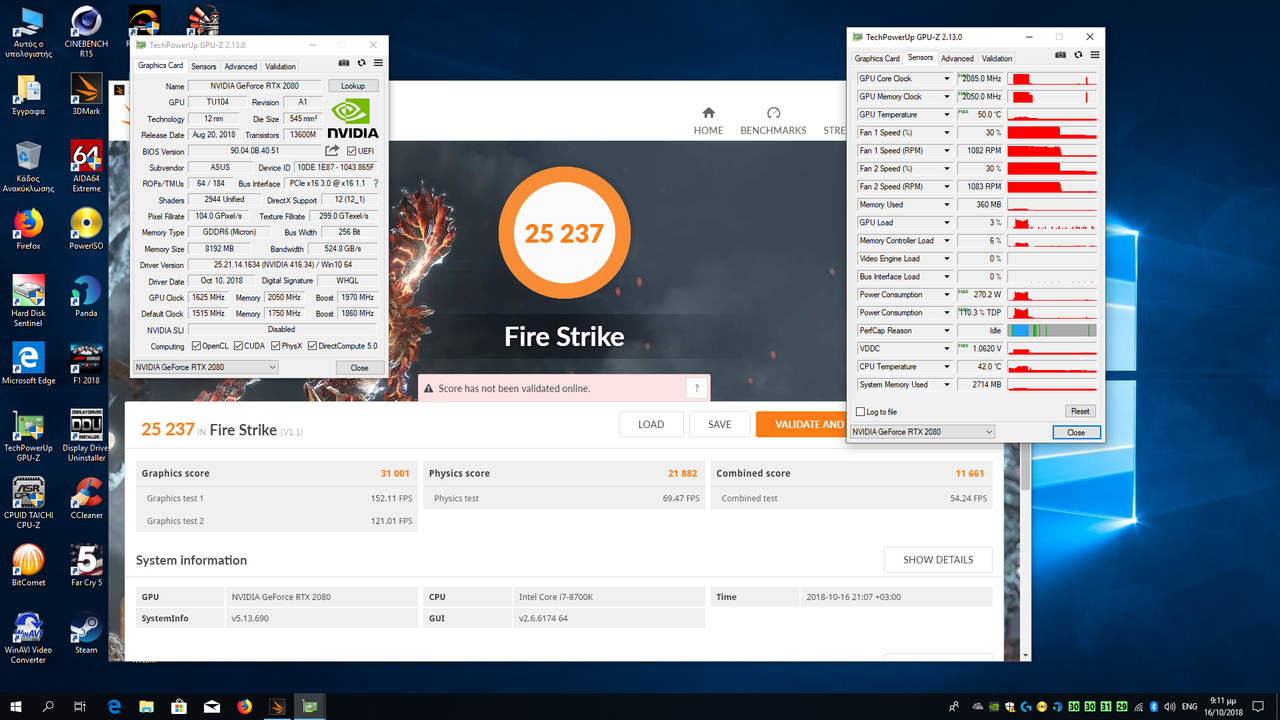Open GPU selector dropdown in Graphics Card window
This screenshot has height=720, width=1280.
(205, 367)
